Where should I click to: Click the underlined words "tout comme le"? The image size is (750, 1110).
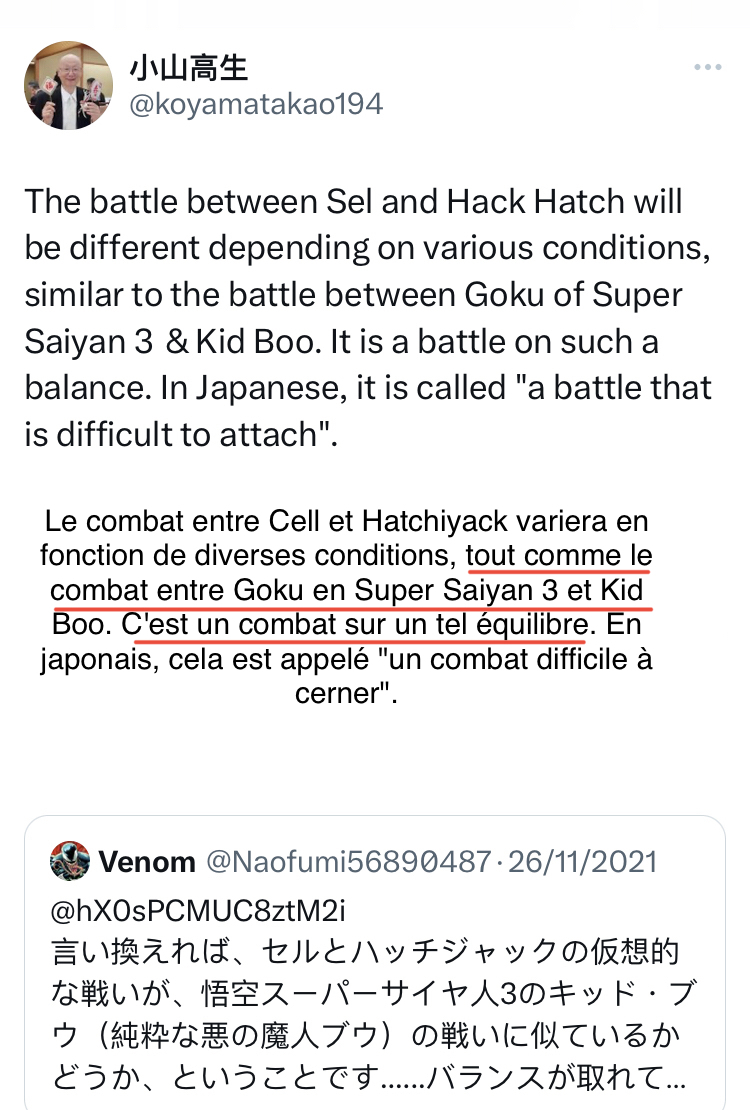point(559,555)
